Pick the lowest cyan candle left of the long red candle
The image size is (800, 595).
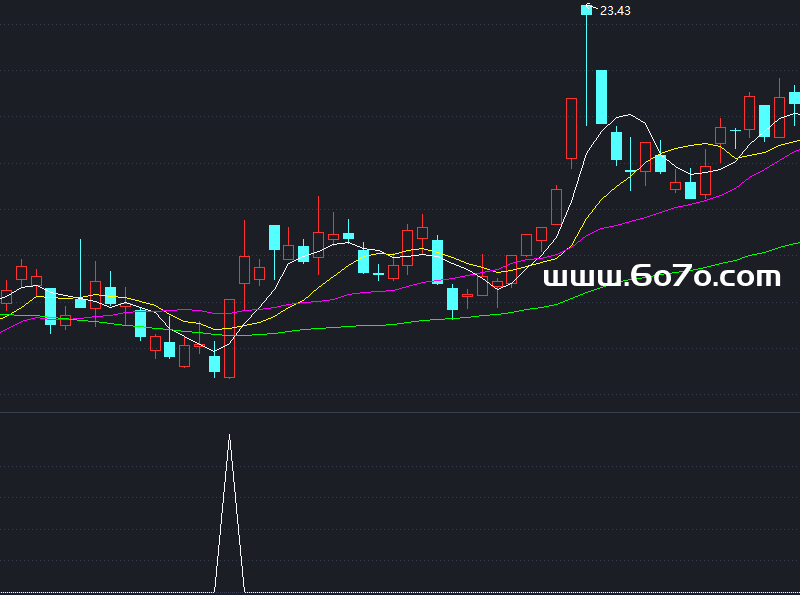pos(214,364)
